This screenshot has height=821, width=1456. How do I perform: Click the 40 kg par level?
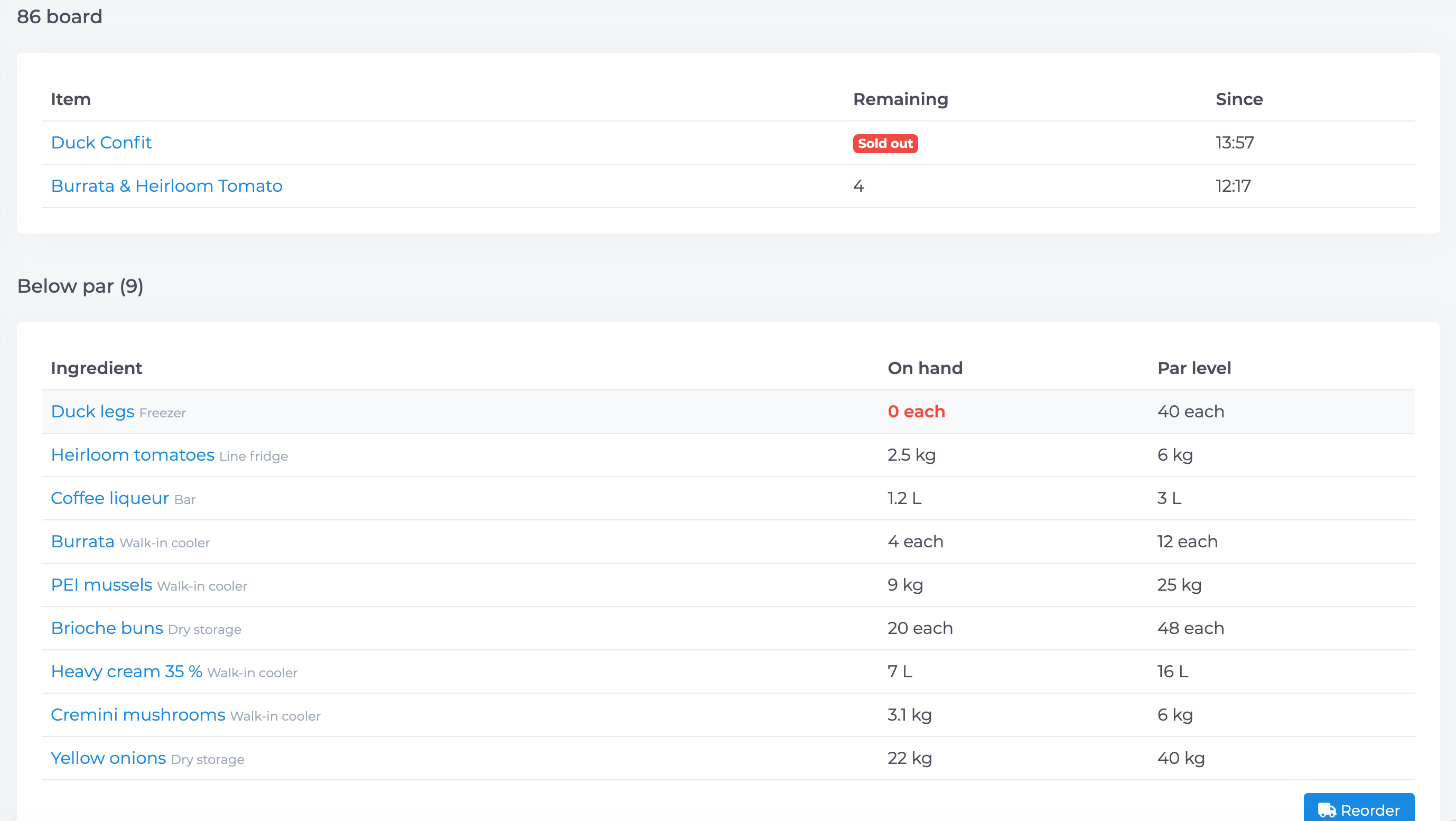tap(1181, 758)
